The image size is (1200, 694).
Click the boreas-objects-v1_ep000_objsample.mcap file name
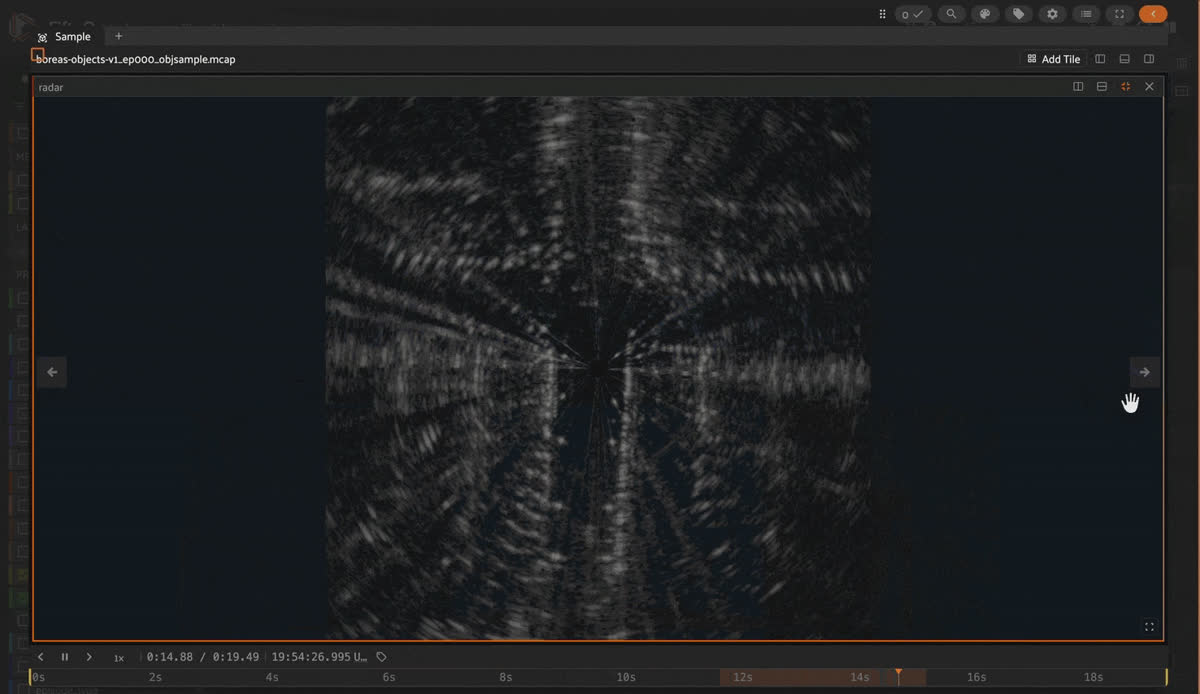pos(135,59)
